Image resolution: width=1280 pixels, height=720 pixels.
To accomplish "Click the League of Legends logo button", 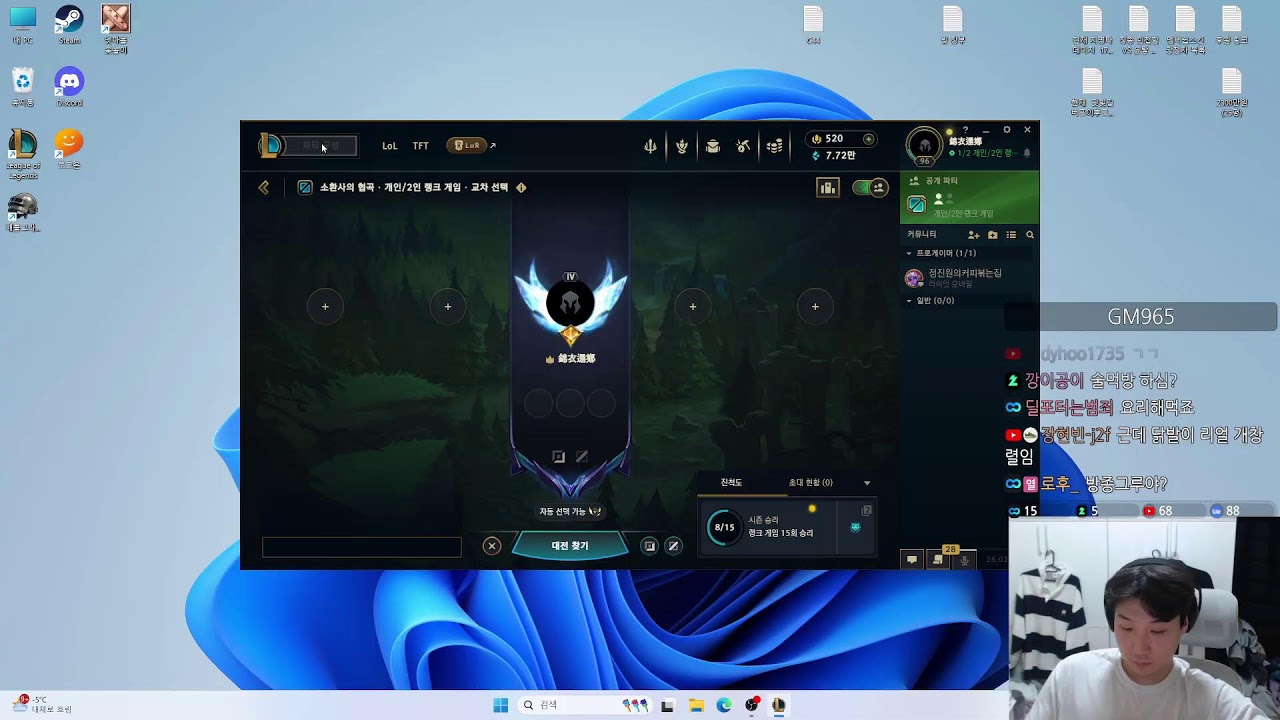I will tap(270, 146).
